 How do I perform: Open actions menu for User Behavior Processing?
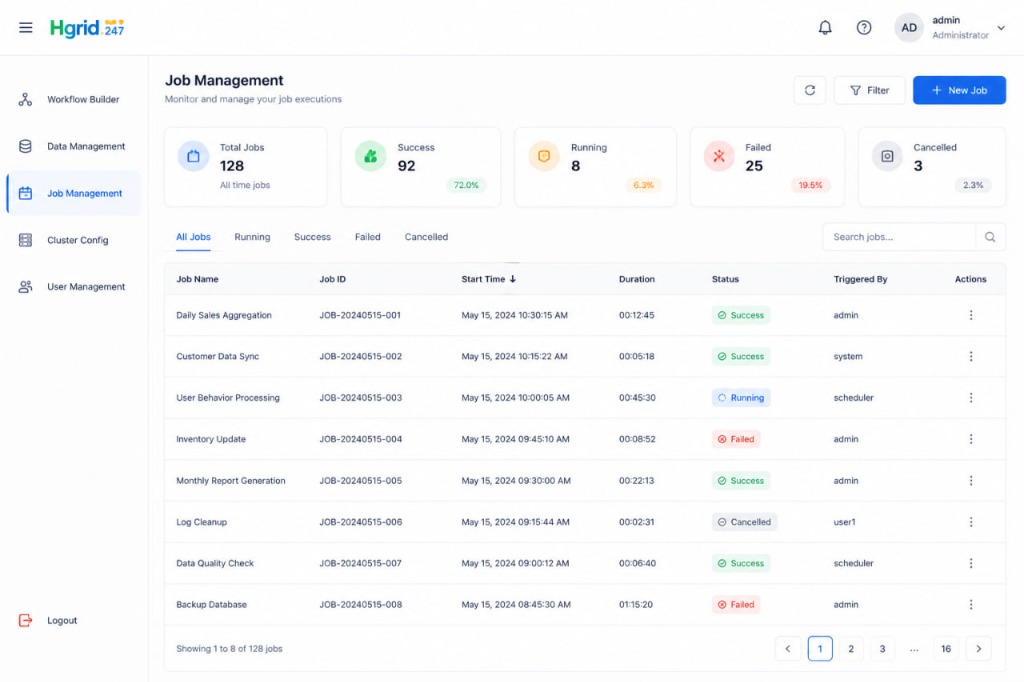click(970, 397)
